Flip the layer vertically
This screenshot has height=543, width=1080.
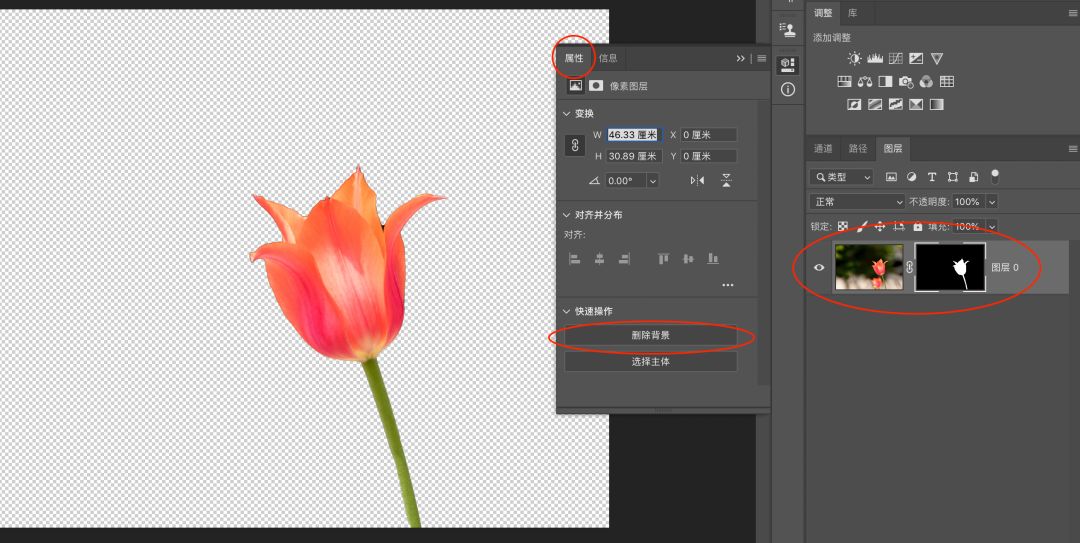tap(726, 181)
